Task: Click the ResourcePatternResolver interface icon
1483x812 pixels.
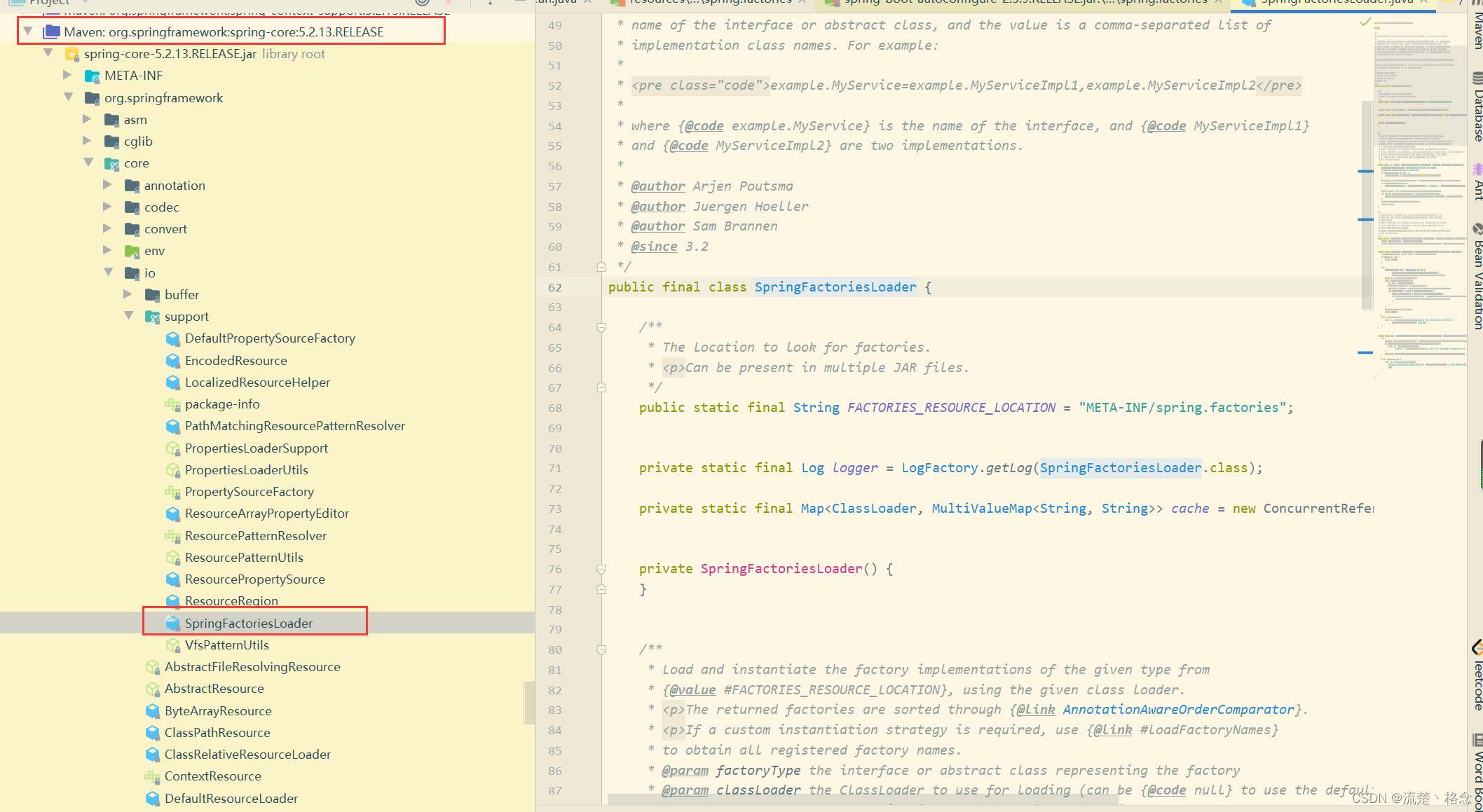Action: pos(173,535)
